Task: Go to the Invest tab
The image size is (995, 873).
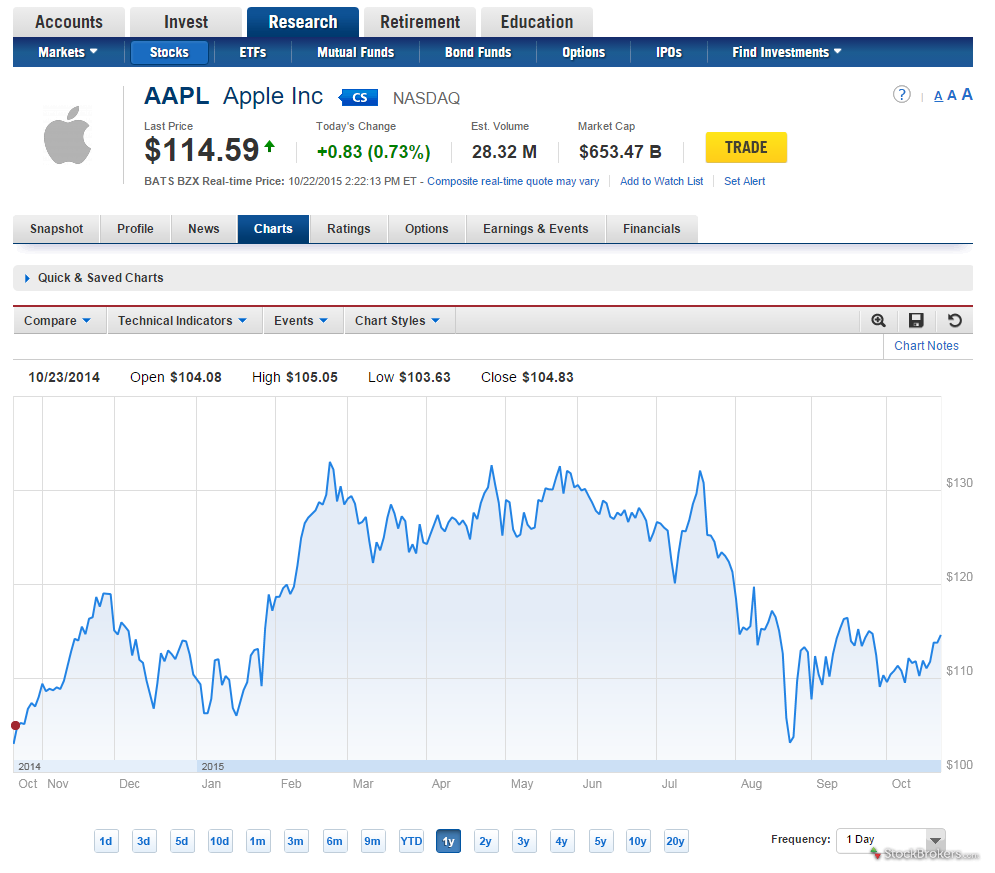Action: (x=186, y=22)
